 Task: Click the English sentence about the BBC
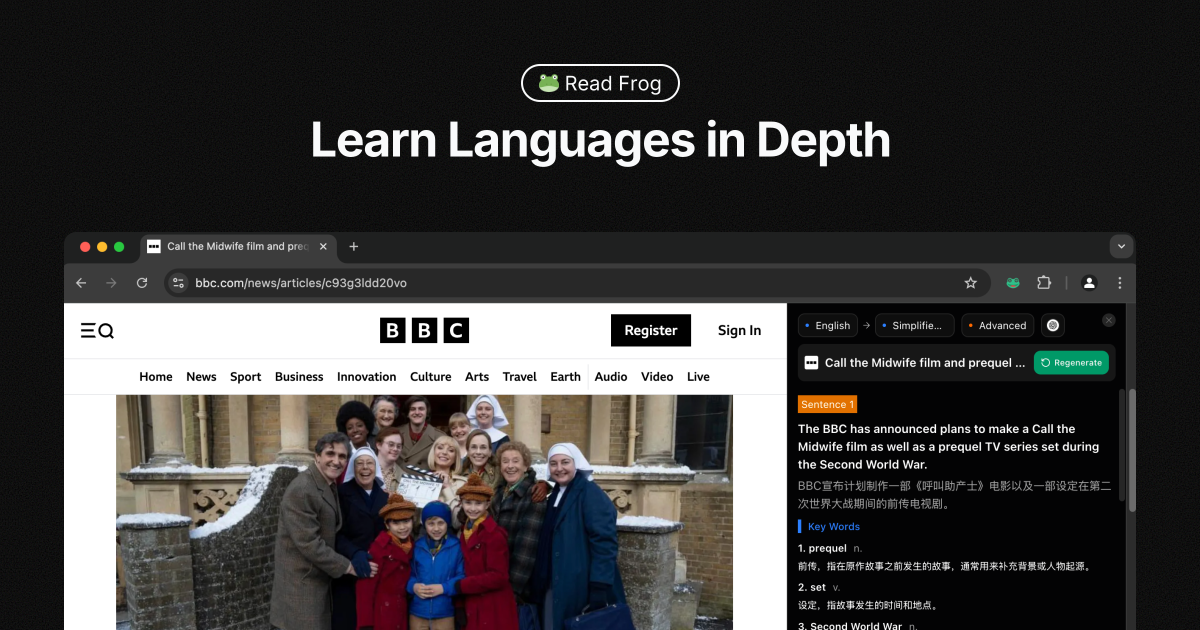point(950,447)
